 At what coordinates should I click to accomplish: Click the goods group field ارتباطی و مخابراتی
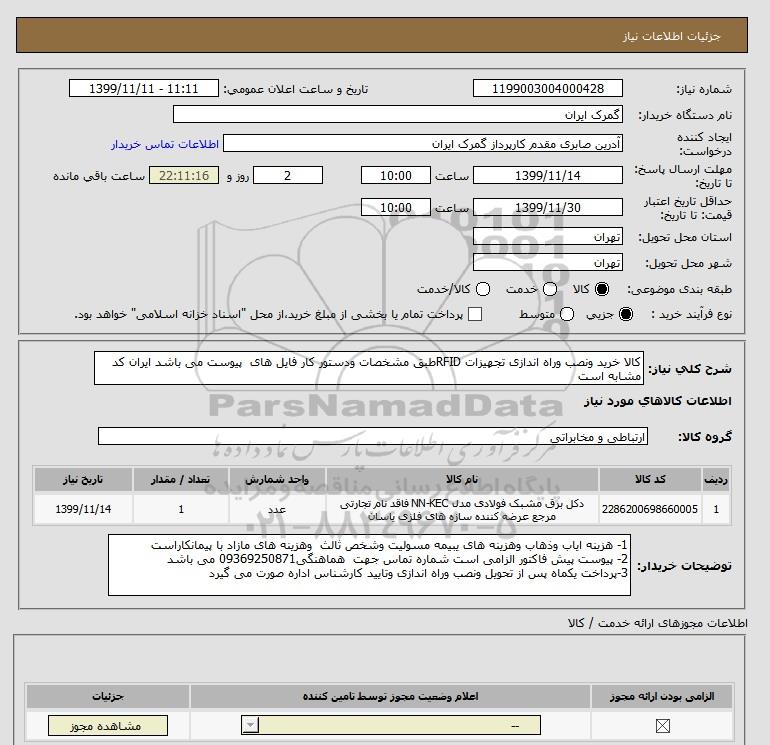click(x=373, y=436)
